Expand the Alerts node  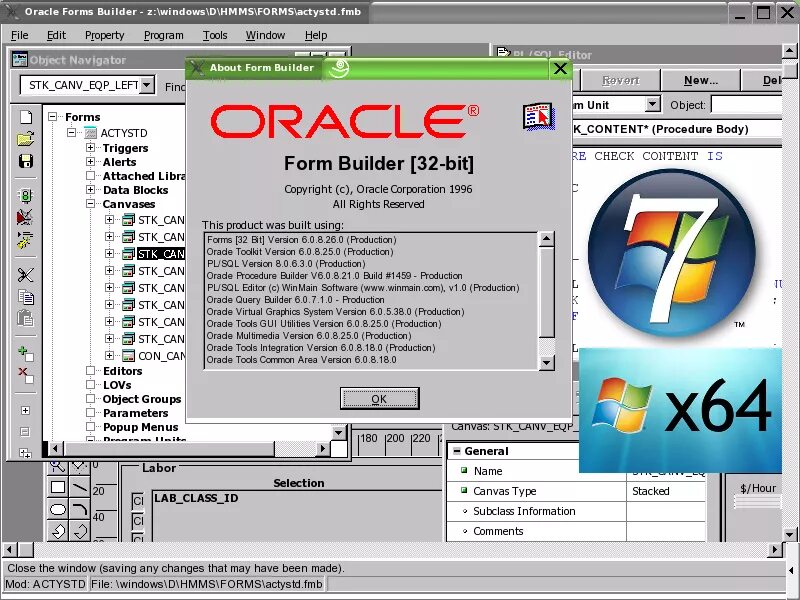91,162
